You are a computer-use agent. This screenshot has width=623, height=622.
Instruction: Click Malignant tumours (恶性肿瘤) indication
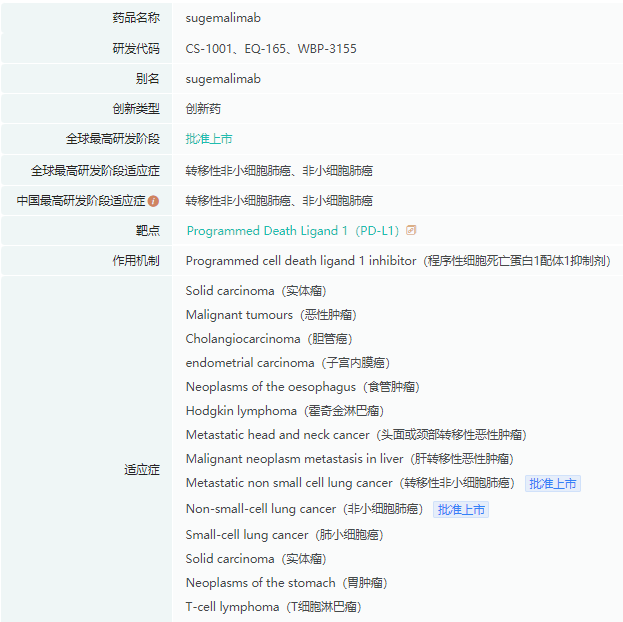[x=271, y=315]
